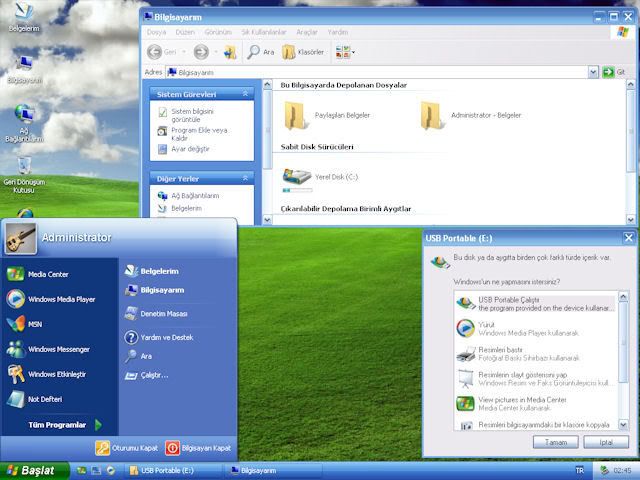Toggle the Klasörler folders pane
640x480 pixels.
303,52
